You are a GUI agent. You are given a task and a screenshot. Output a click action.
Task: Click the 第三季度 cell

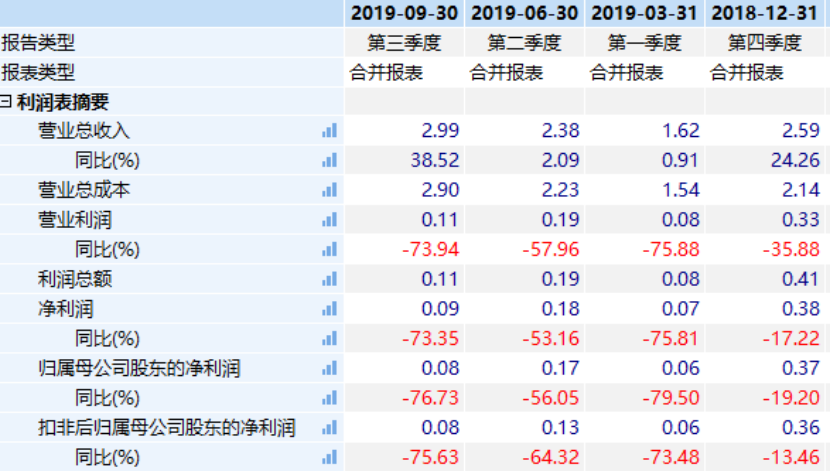point(404,42)
